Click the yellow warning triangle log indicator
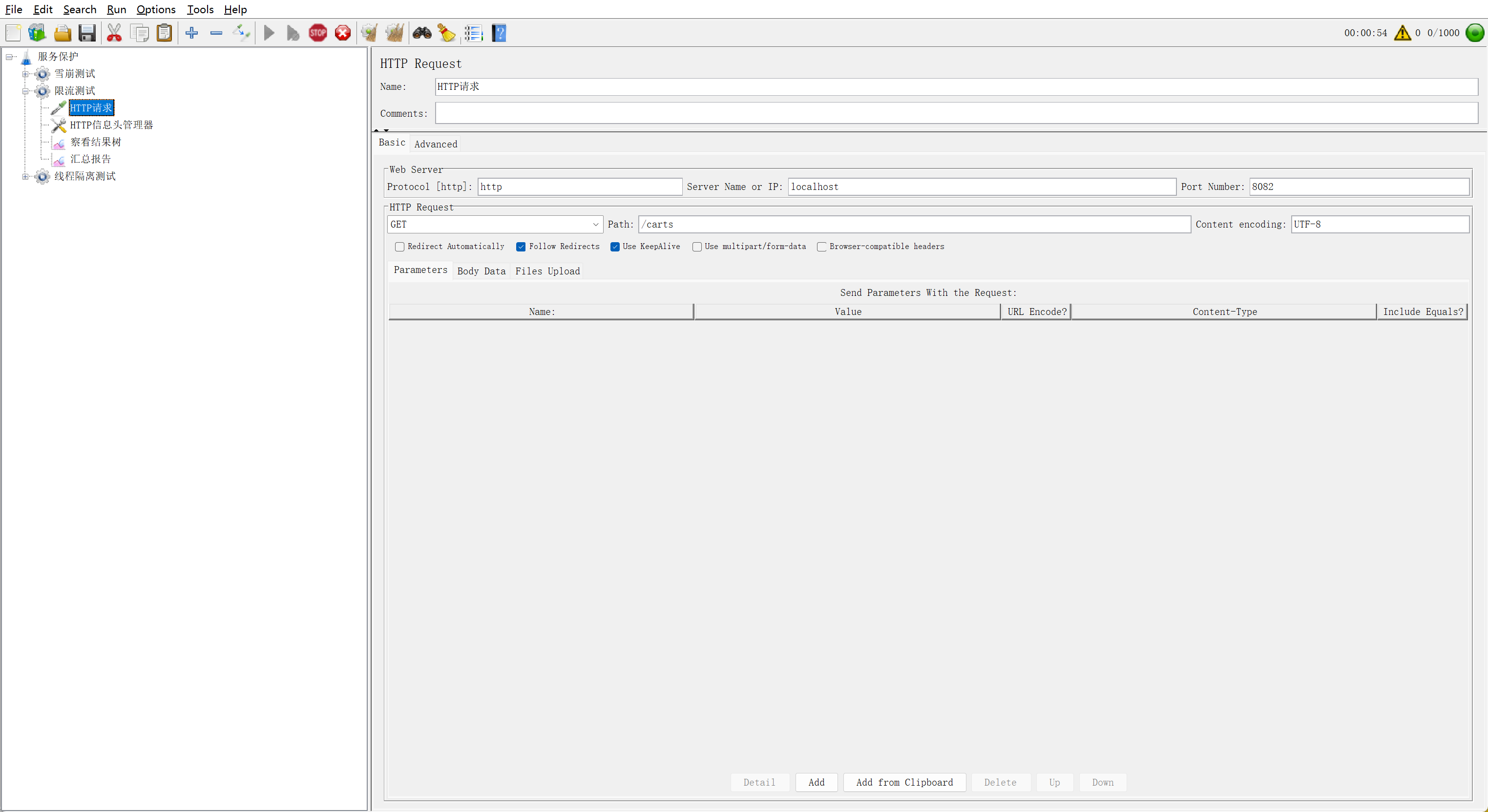This screenshot has width=1488, height=812. [x=1402, y=33]
